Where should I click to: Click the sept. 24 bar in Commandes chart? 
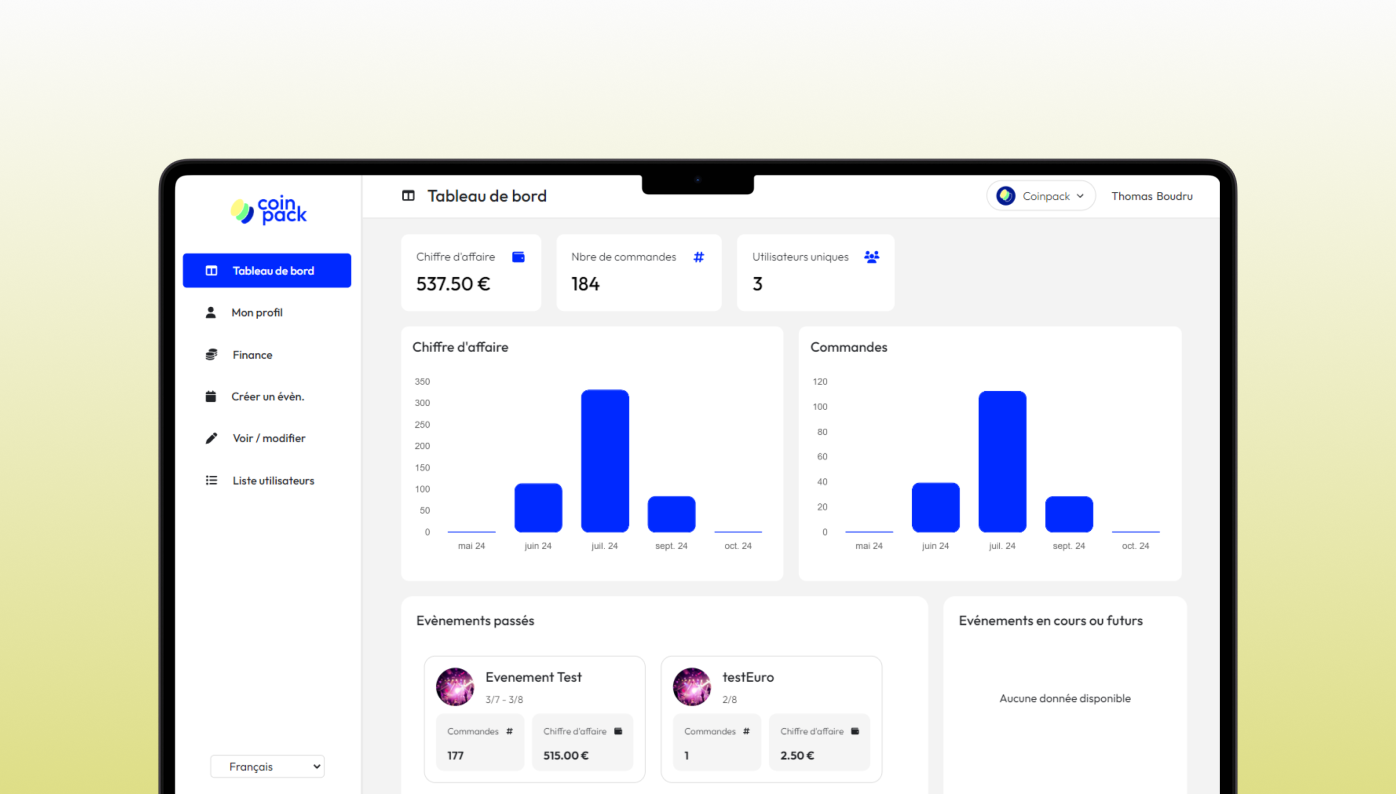1069,514
